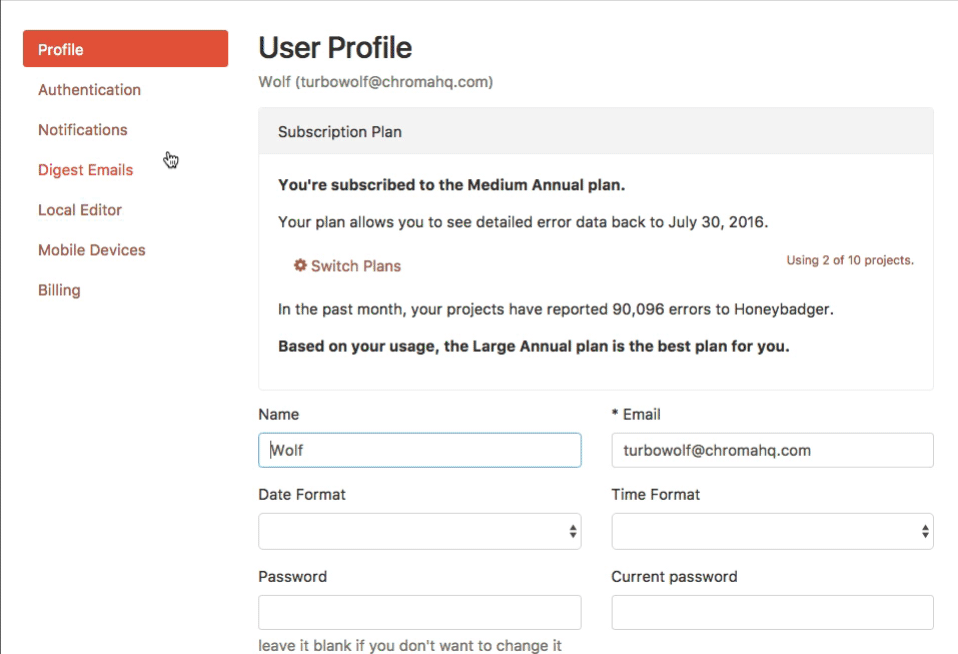958x654 pixels.
Task: Navigate to Digest Emails settings
Action: point(85,170)
